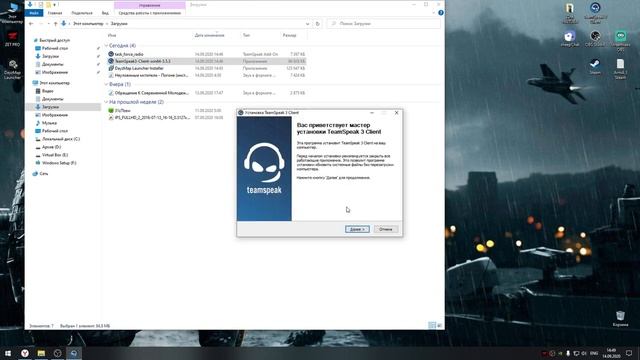This screenshot has height=360, width=640.
Task: Select task_force_radio file
Action: [x=129, y=54]
